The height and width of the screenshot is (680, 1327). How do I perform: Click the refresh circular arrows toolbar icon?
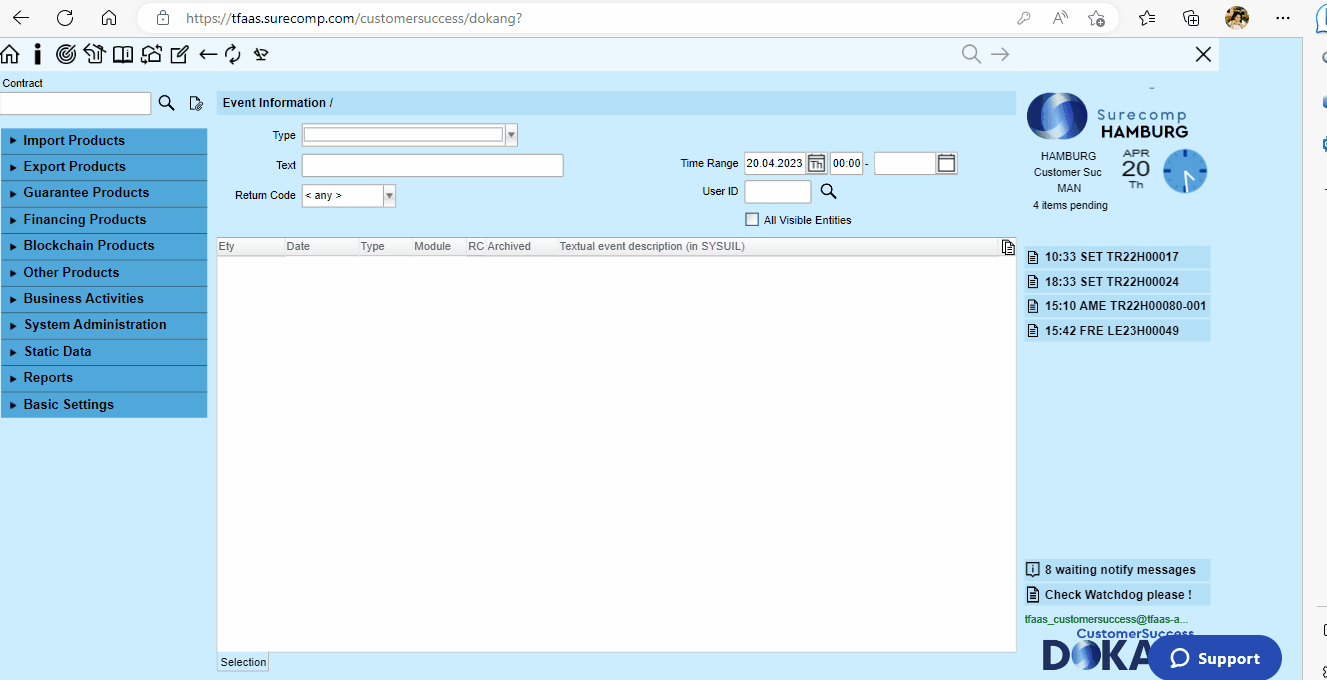click(233, 54)
